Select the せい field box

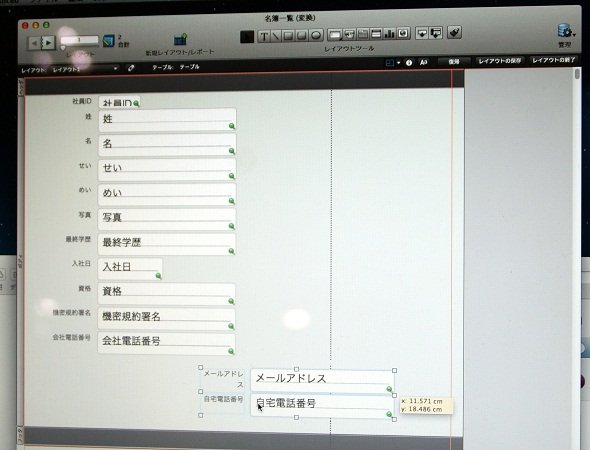click(167, 170)
